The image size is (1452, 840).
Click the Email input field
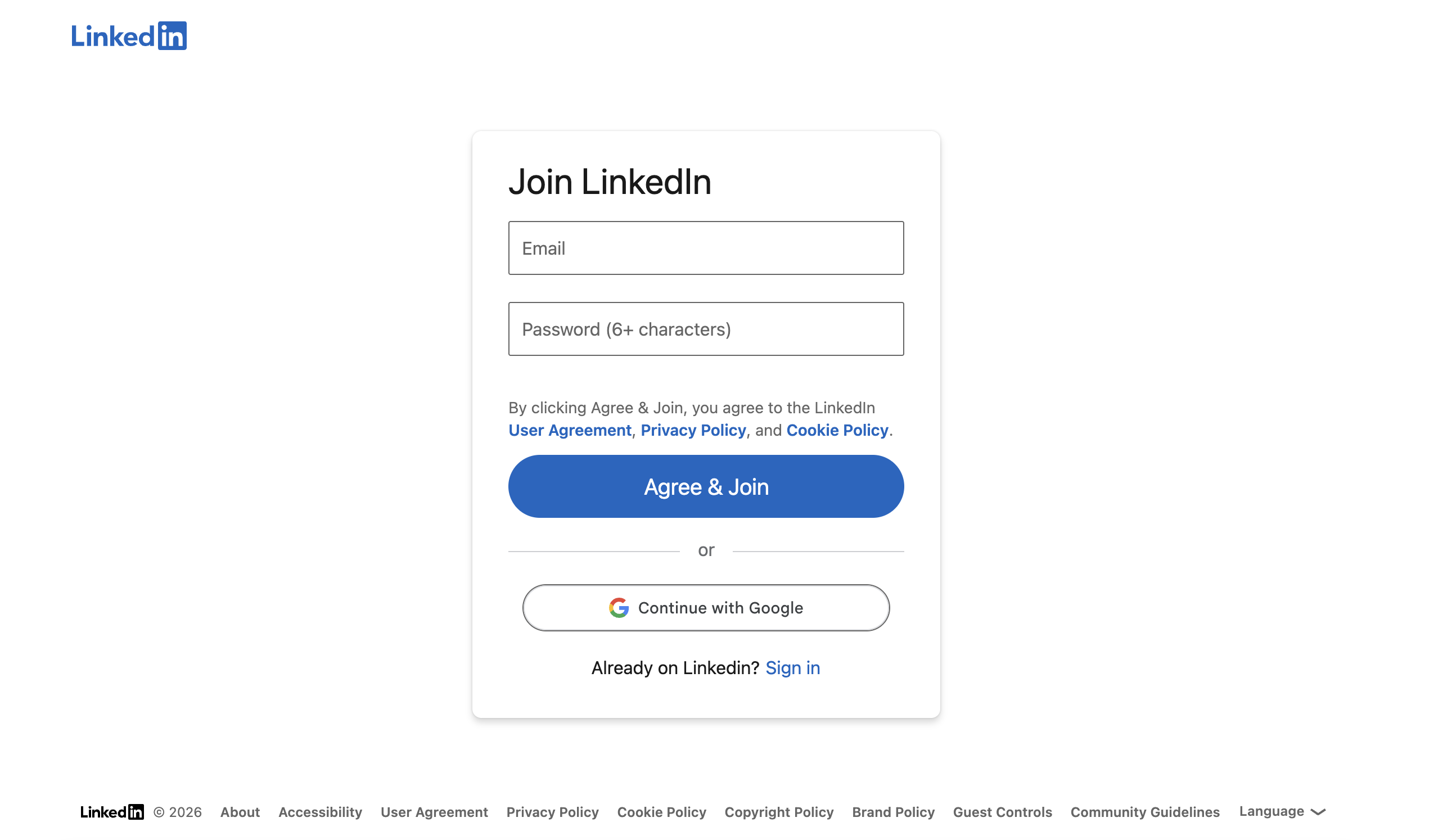coord(705,248)
